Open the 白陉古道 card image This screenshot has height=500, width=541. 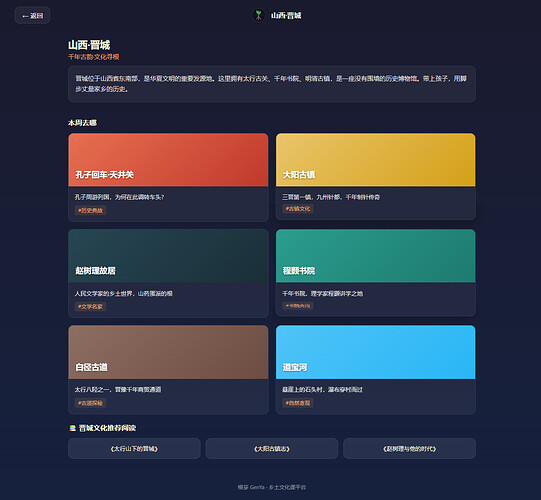pos(168,352)
